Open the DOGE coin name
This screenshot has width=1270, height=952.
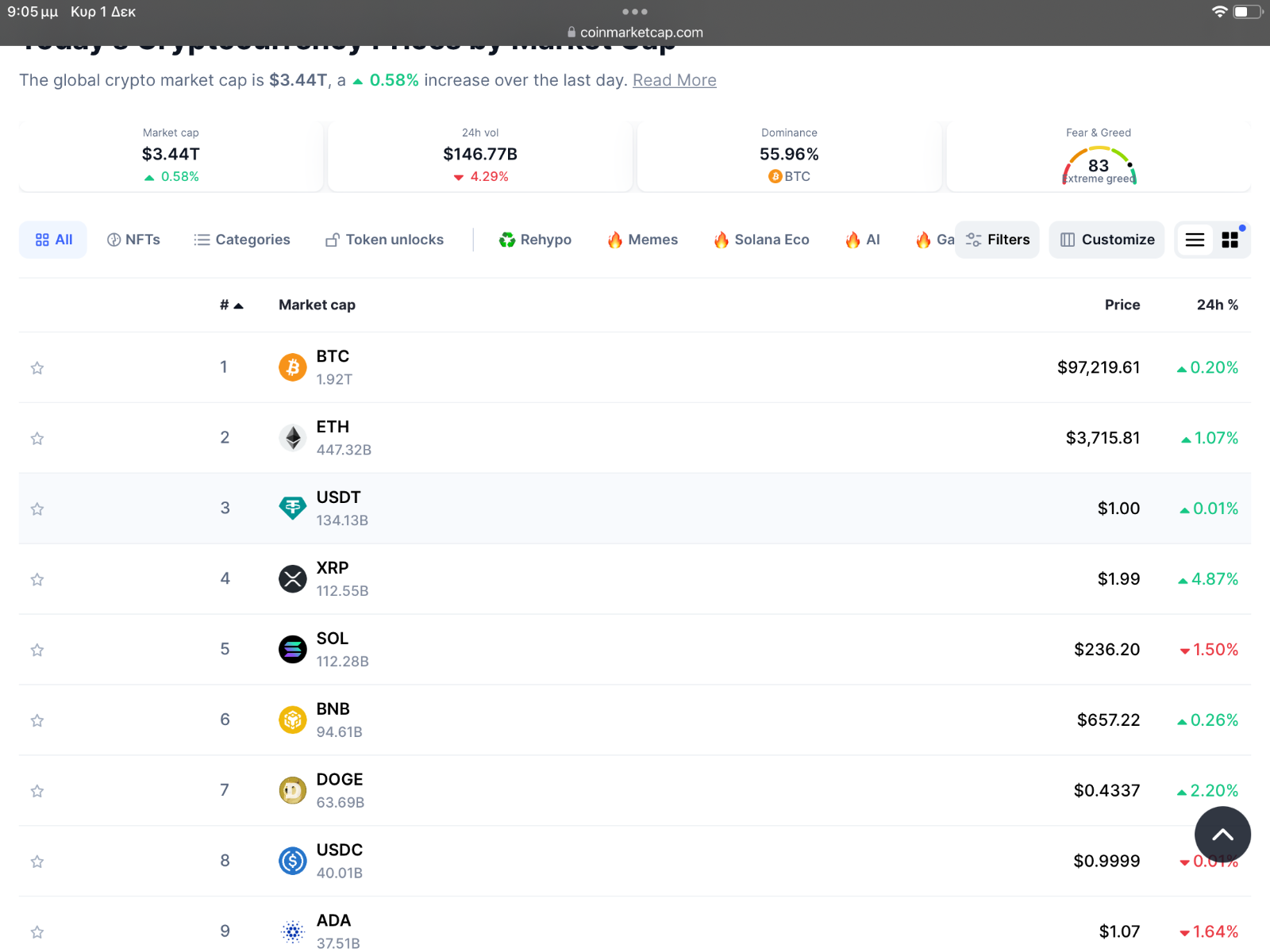pos(340,780)
